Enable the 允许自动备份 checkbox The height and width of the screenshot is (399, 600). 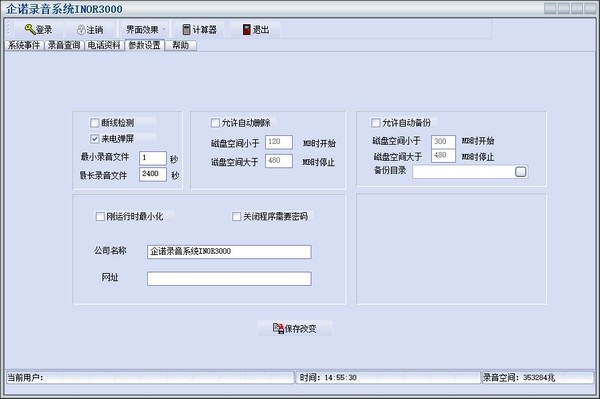tap(376, 123)
